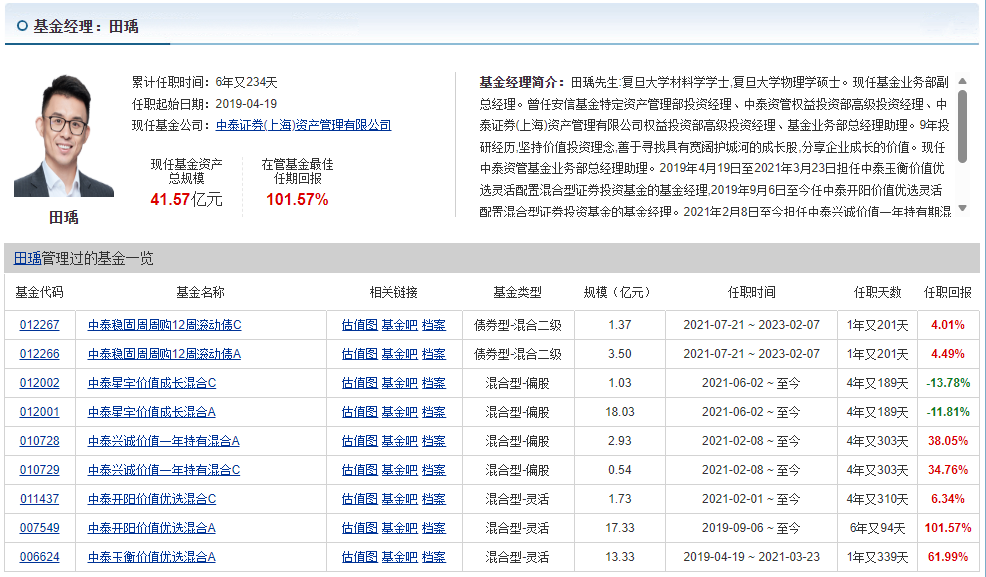Image resolution: width=986 pixels, height=577 pixels.
Task: Open 中泰开阳价值优选混合A fund page
Action: 152,527
